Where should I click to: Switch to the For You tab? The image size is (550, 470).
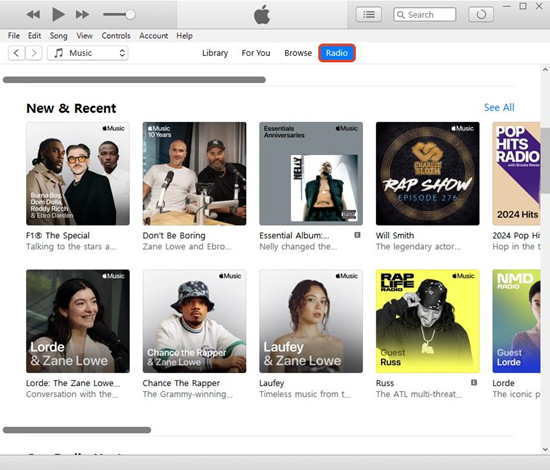[x=256, y=53]
